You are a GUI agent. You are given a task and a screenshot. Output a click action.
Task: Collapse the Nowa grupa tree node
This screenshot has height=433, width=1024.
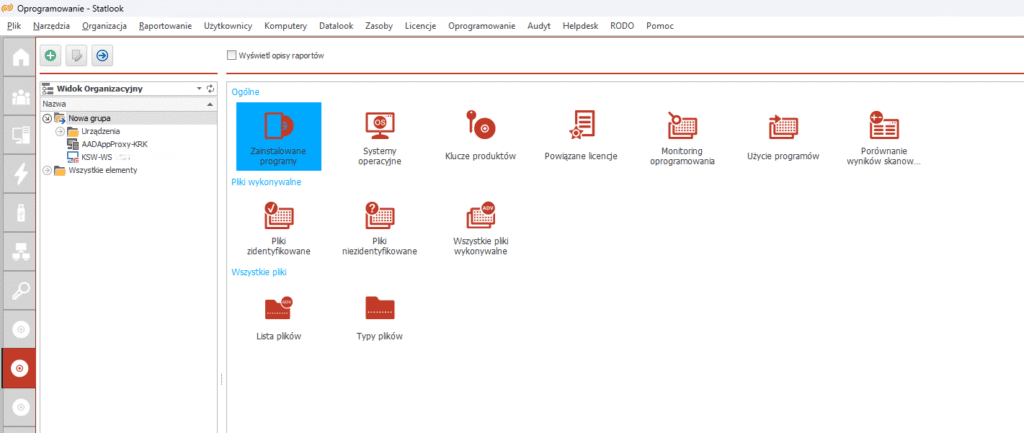(x=47, y=118)
